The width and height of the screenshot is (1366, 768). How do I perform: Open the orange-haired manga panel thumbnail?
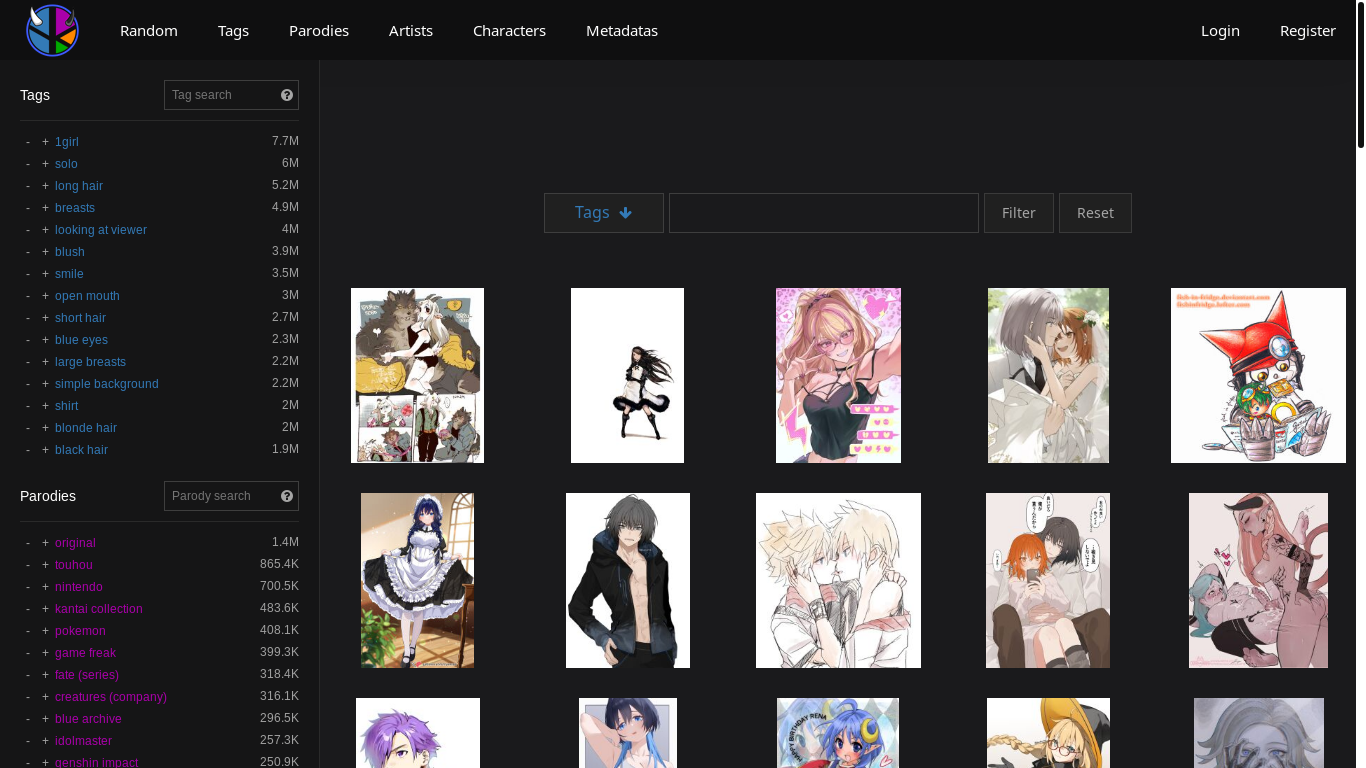pyautogui.click(x=1048, y=580)
